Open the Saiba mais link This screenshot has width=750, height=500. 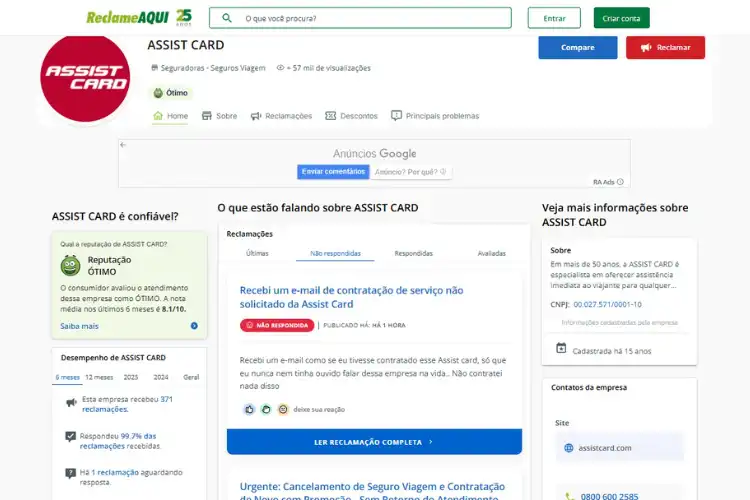[x=79, y=326]
